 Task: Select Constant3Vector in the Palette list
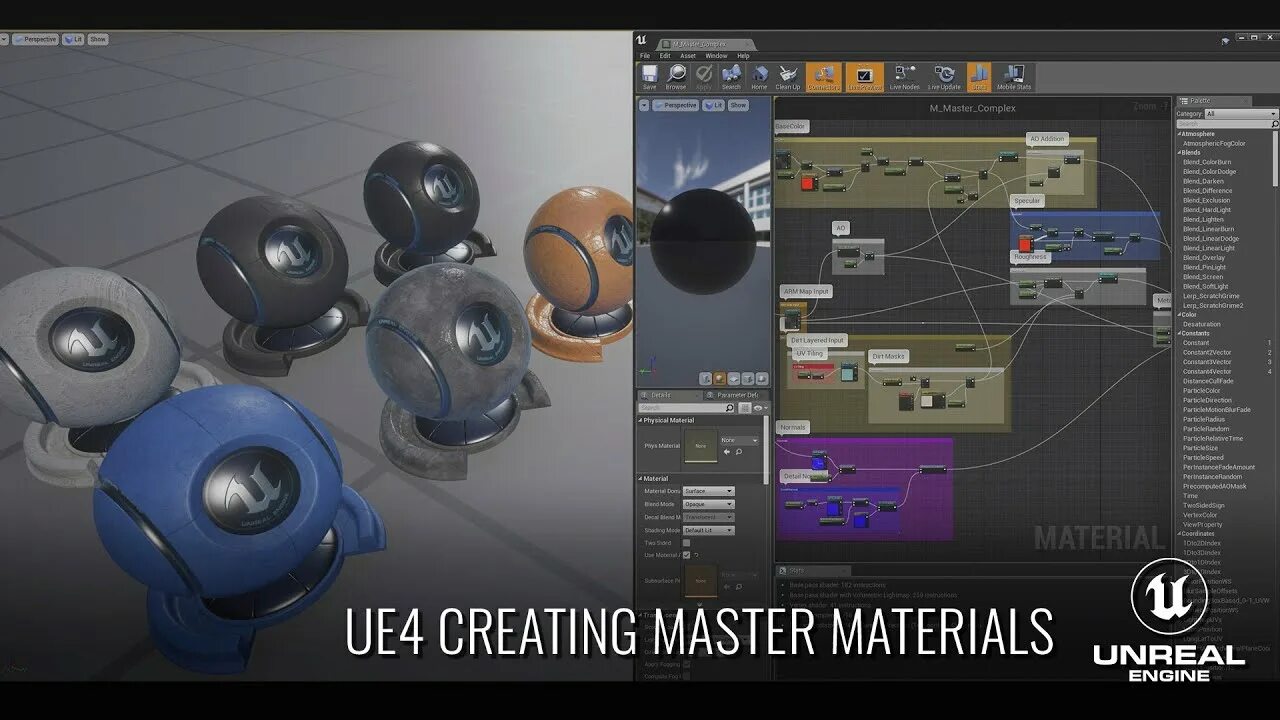(x=1208, y=362)
